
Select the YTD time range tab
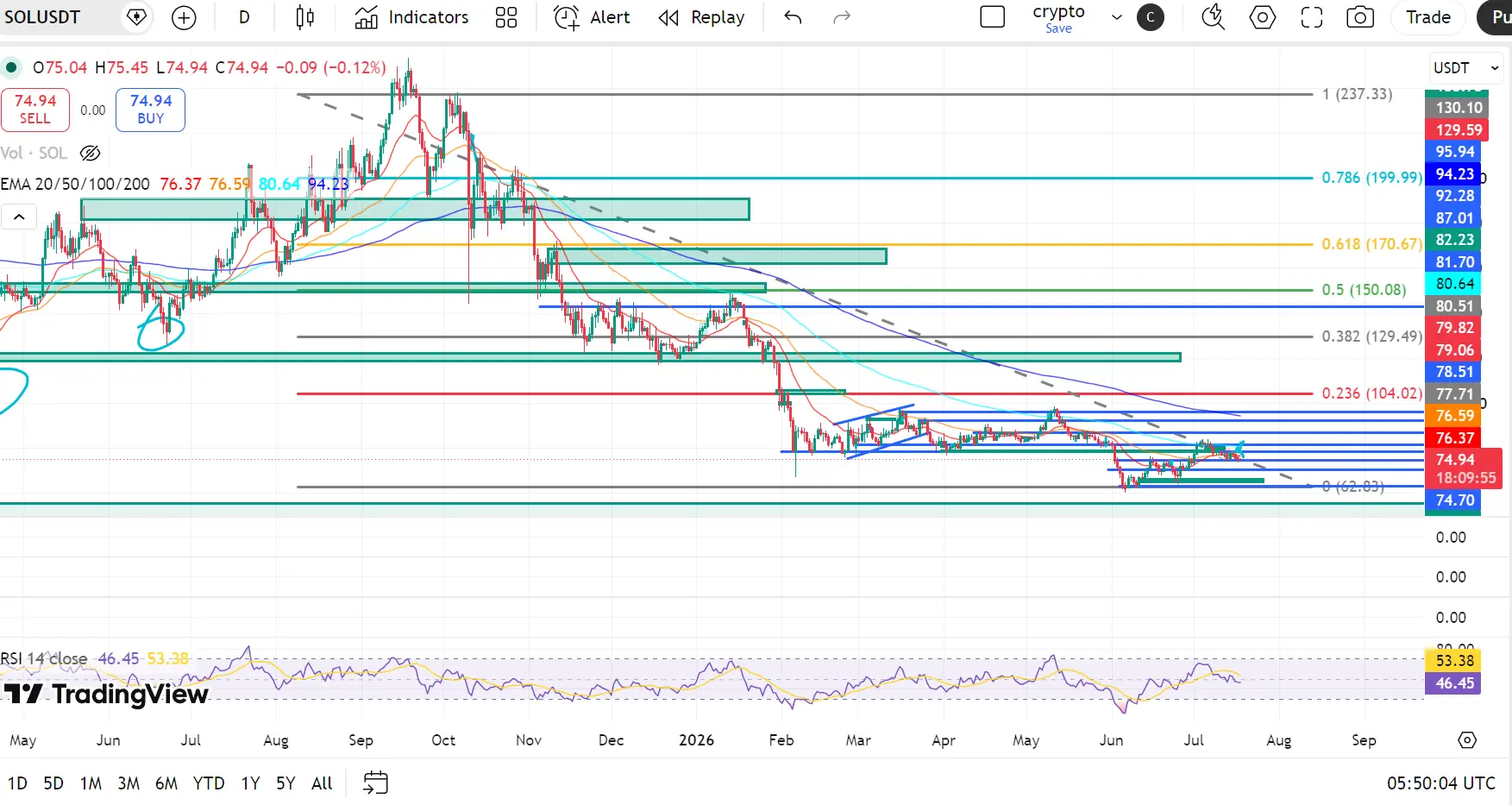coord(209,783)
